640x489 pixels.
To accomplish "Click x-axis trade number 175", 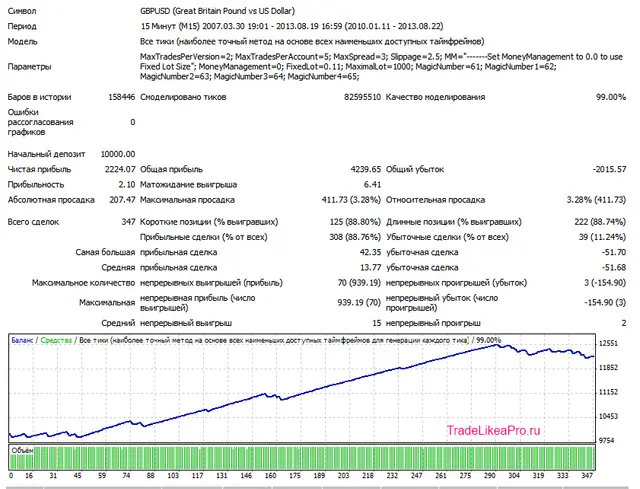I will pyautogui.click(x=295, y=476).
